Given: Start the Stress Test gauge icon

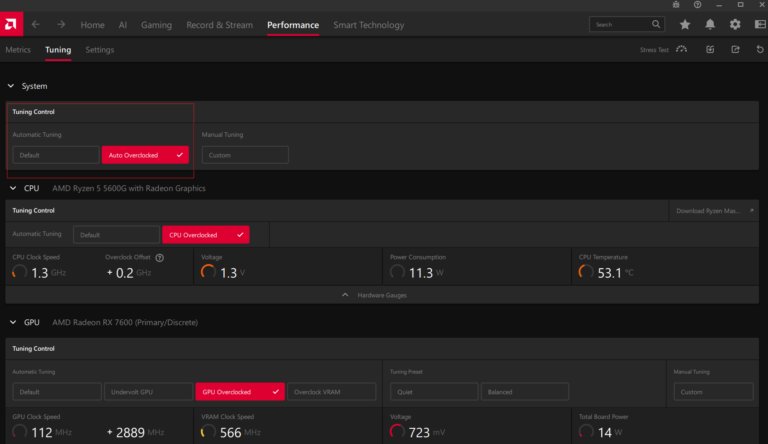Looking at the screenshot, I should (681, 49).
